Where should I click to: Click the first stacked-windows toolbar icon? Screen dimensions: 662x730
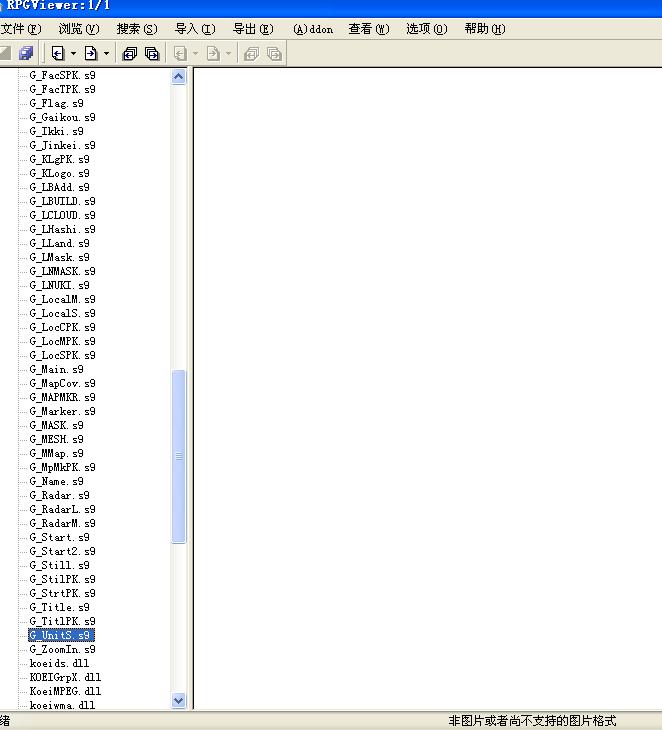[x=129, y=53]
